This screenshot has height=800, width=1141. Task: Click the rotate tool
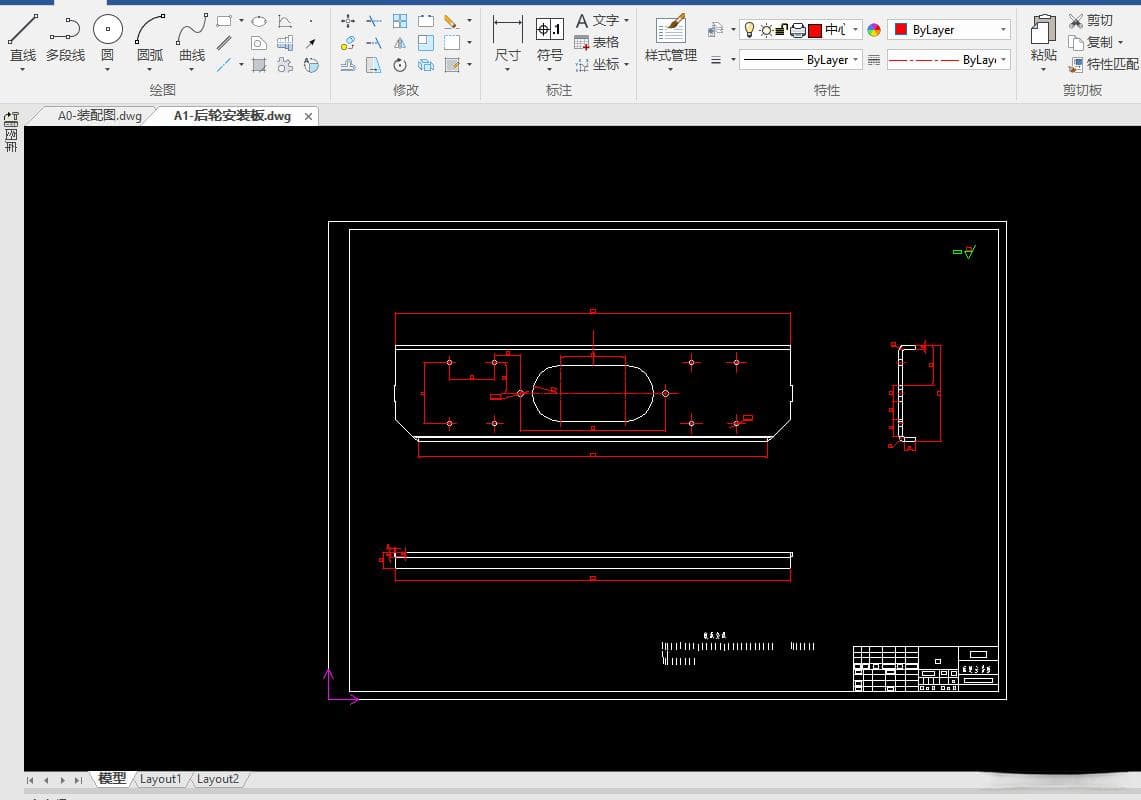click(x=400, y=65)
